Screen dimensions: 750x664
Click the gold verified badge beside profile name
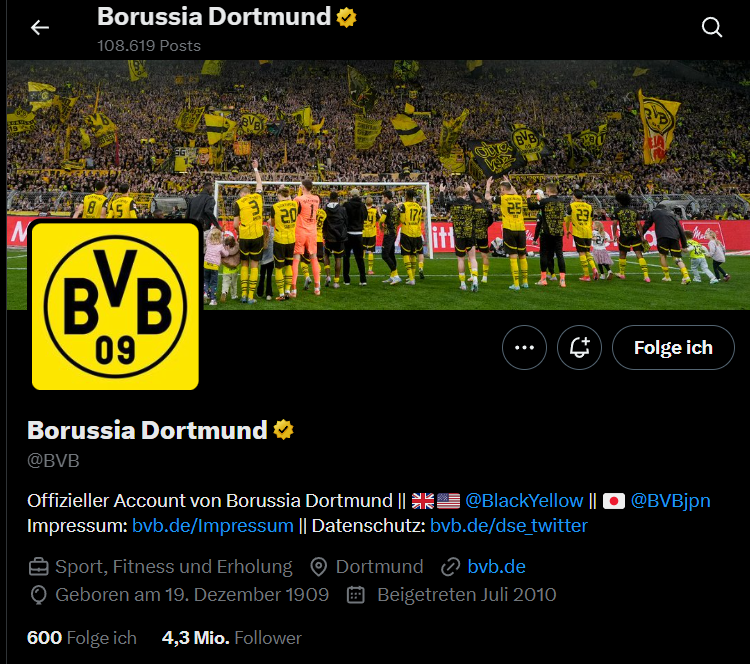pyautogui.click(x=283, y=430)
